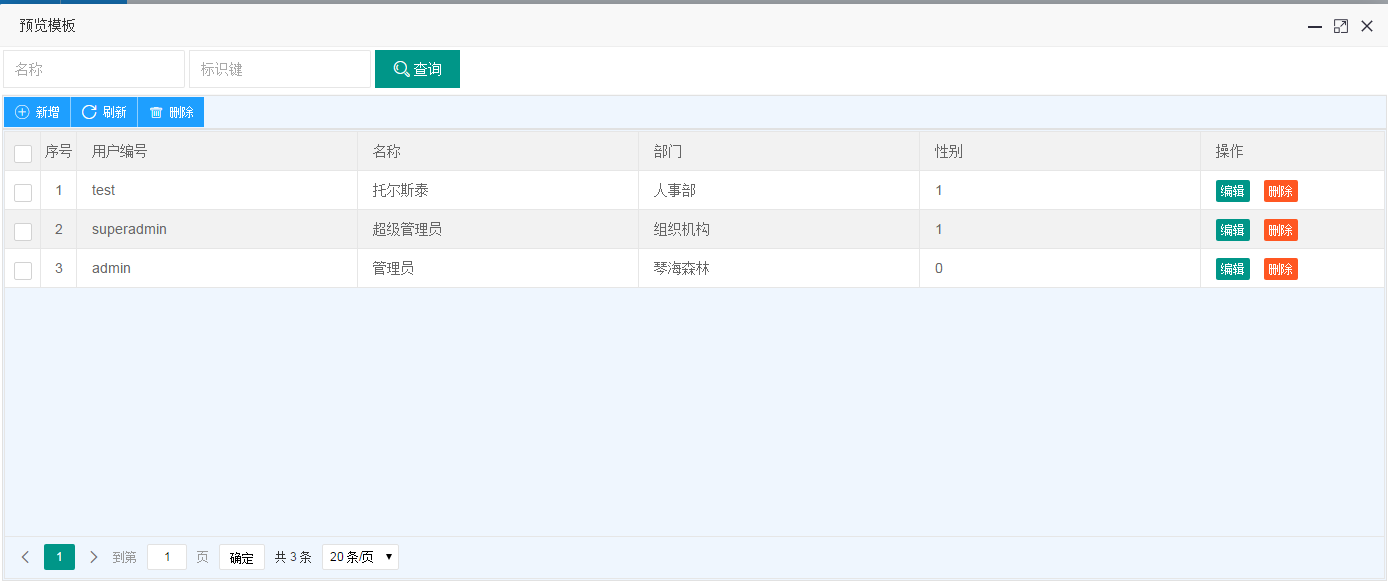The height and width of the screenshot is (581, 1388).
Task: Click the page number jump input box
Action: pos(167,557)
